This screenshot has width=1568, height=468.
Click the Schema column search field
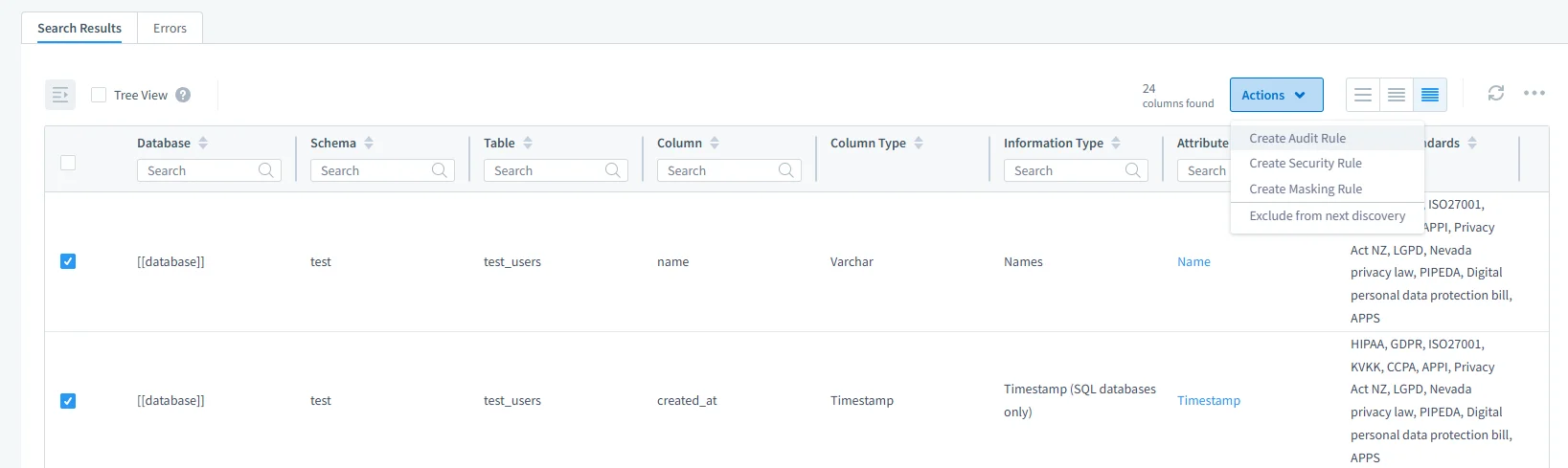click(x=374, y=170)
